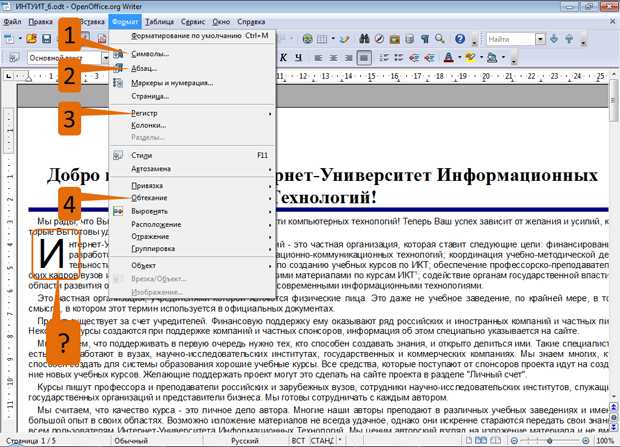This screenshot has width=620, height=447.
Task: Open the font color dropdown arrow
Action: click(x=459, y=58)
